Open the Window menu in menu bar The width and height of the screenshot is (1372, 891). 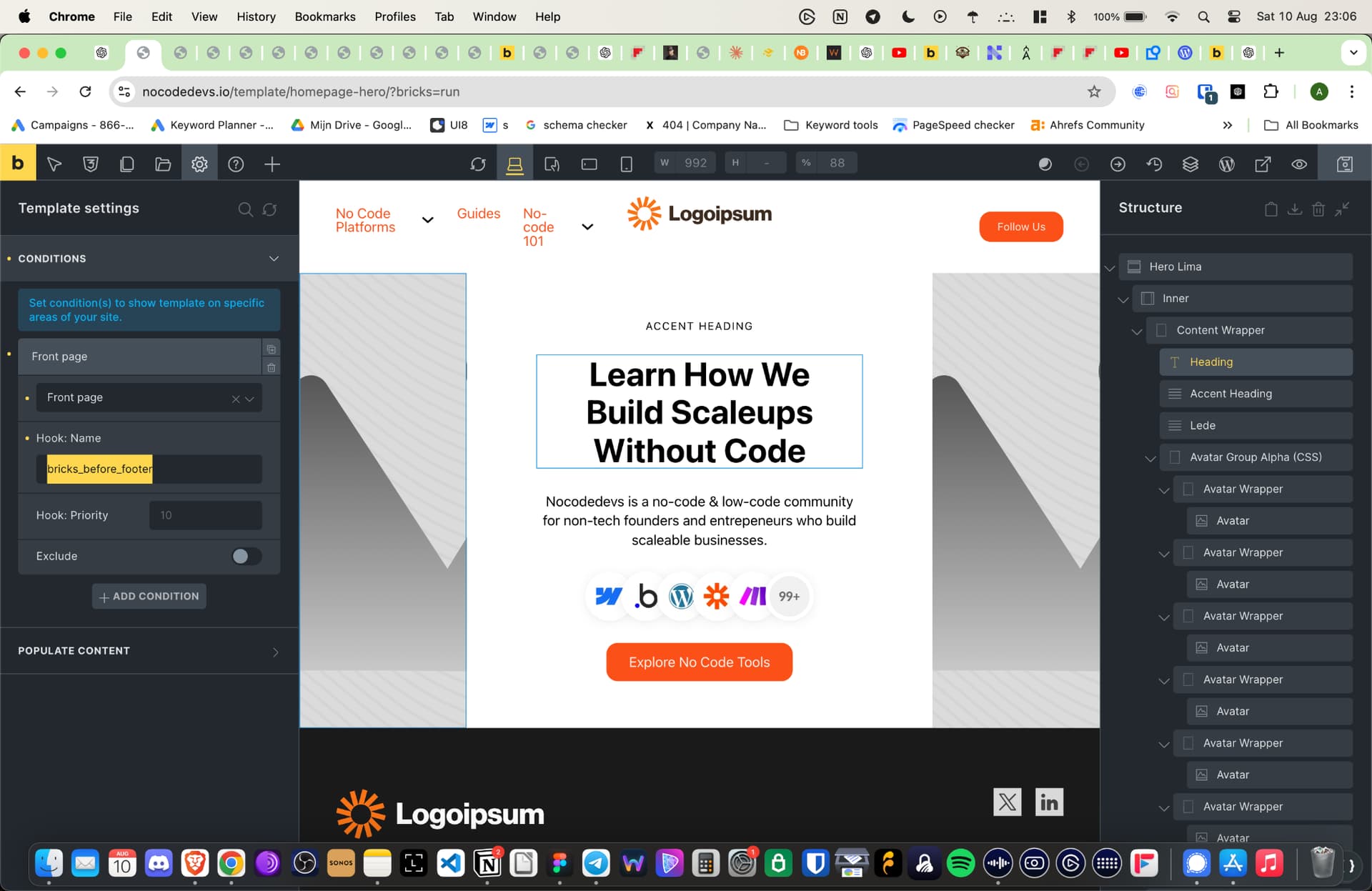(494, 16)
